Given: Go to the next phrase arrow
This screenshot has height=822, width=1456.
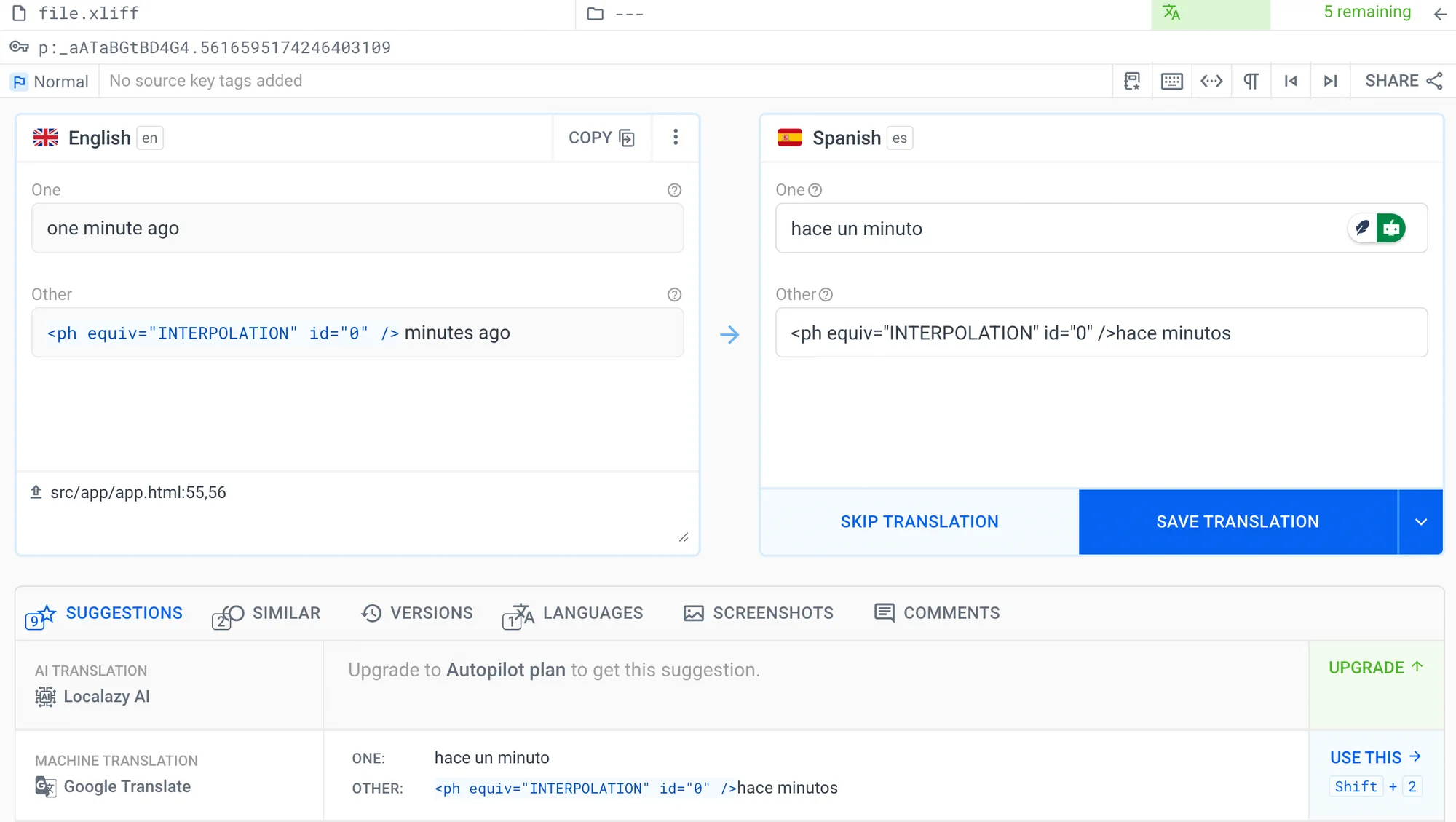Looking at the screenshot, I should click(x=1330, y=81).
